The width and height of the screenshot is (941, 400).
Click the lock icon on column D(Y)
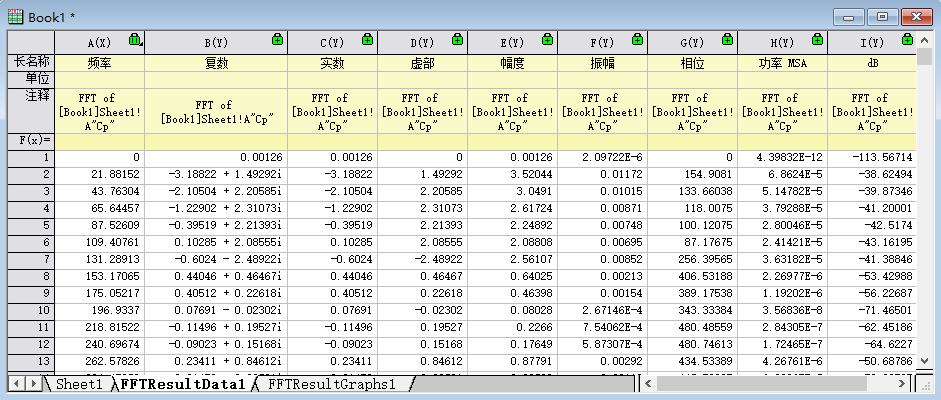(457, 40)
